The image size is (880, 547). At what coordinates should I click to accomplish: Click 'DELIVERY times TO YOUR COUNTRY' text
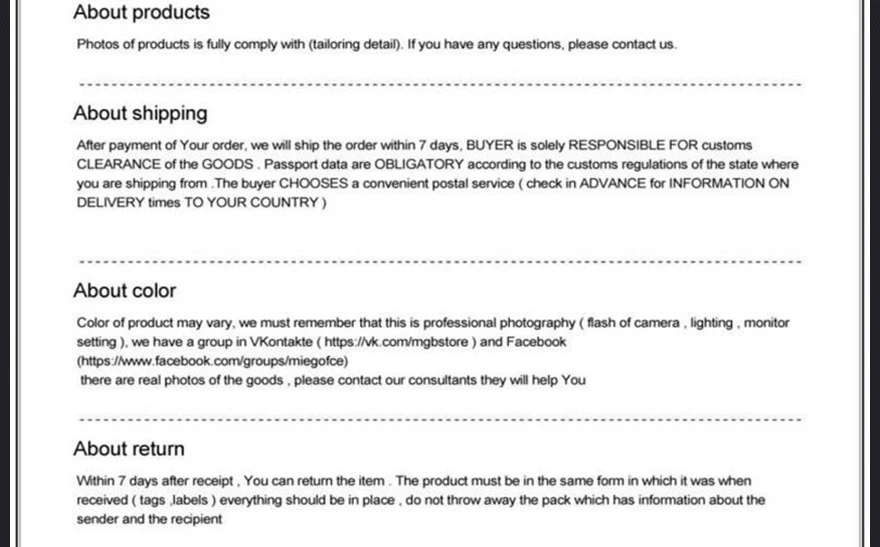coord(198,203)
